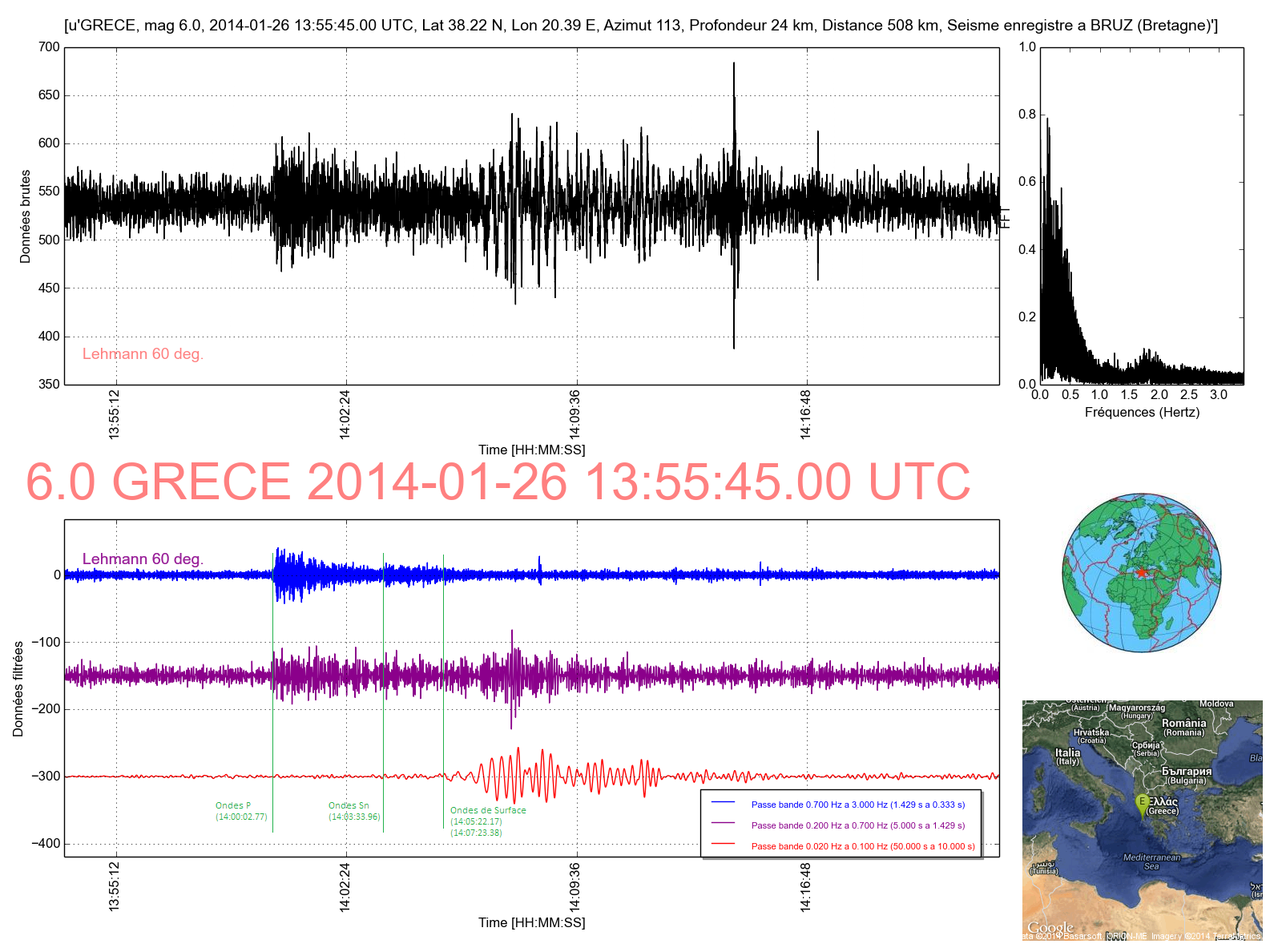Select legend entry Passe bande 0.200 Hz
This screenshot has width=1282, height=952.
click(x=857, y=825)
